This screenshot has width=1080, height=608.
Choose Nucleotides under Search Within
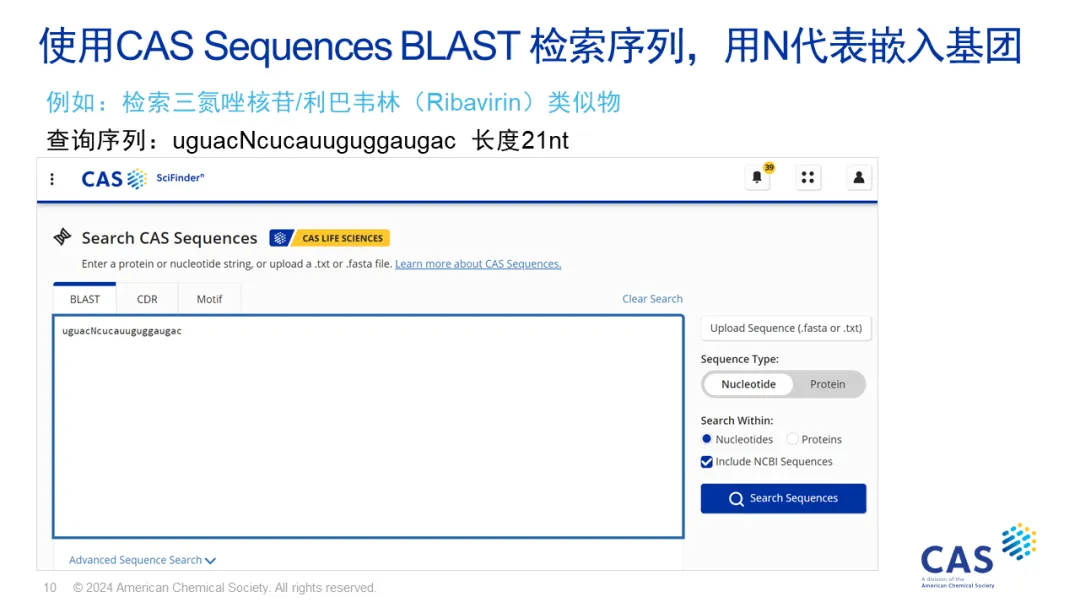click(707, 439)
